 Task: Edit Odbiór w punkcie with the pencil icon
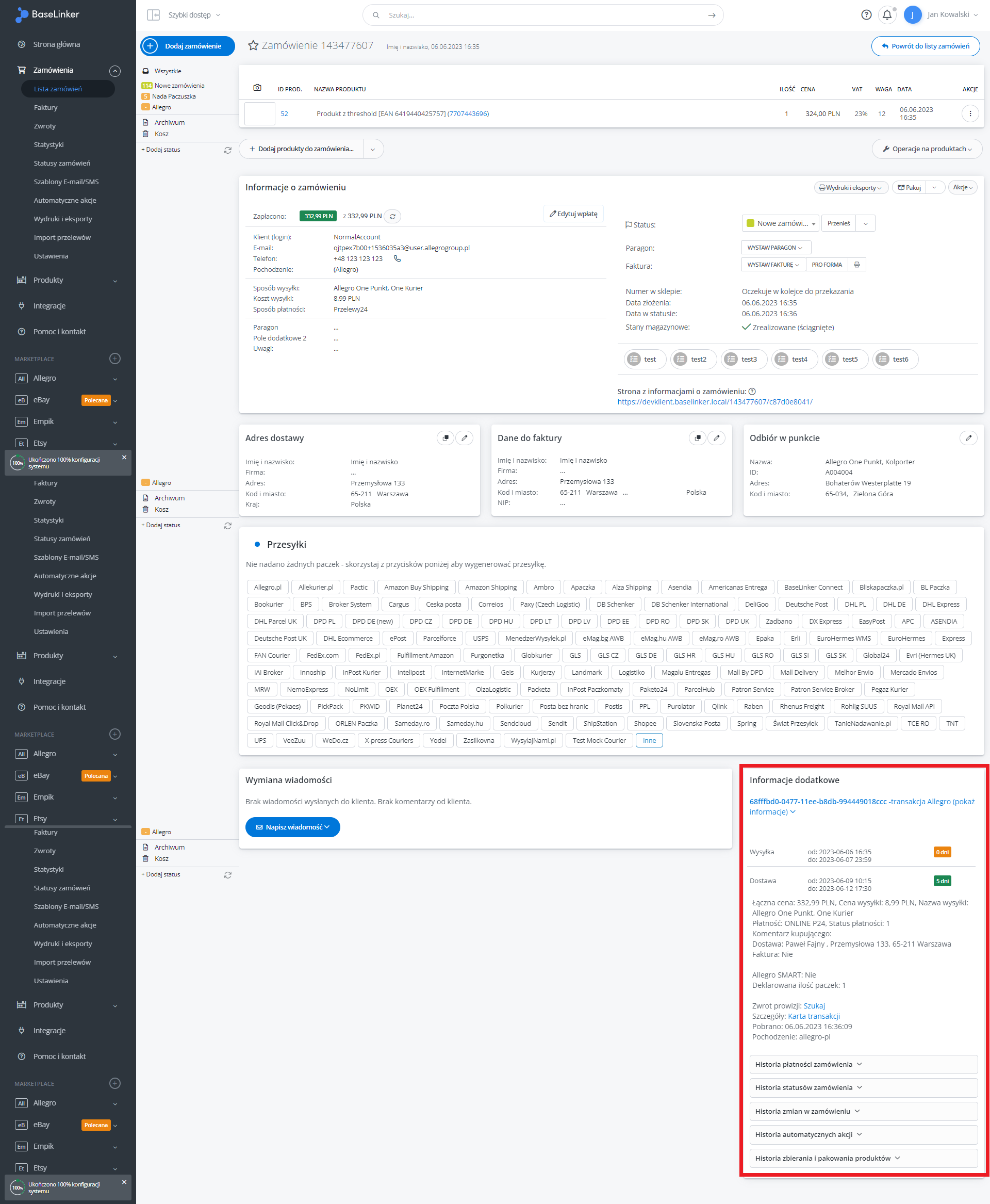[x=968, y=437]
